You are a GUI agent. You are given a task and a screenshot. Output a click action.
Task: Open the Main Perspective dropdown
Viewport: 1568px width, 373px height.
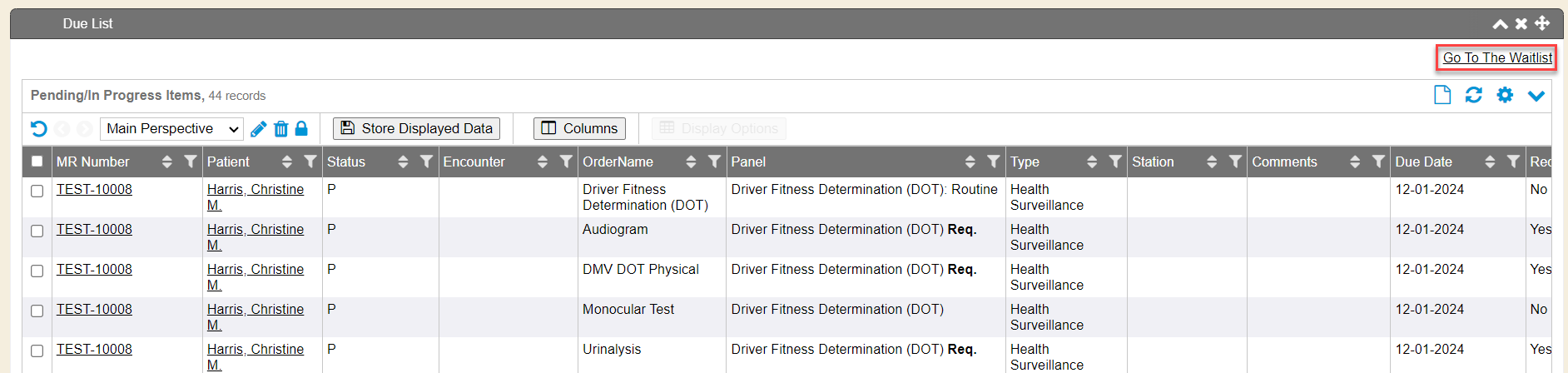(x=171, y=129)
